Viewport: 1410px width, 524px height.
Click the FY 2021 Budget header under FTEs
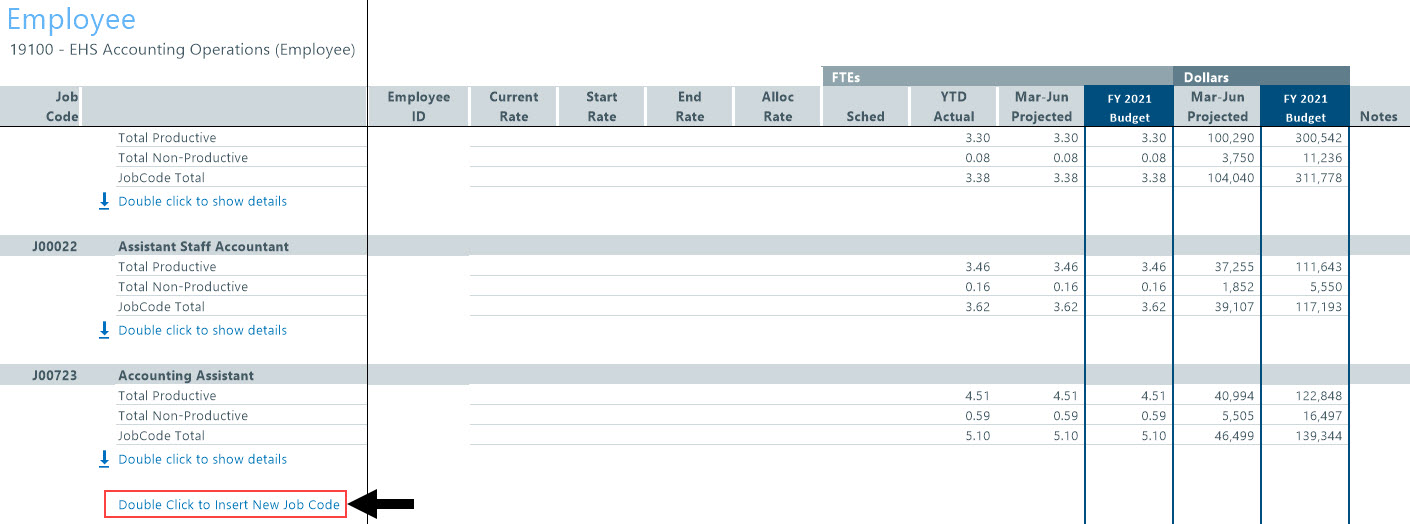1128,107
